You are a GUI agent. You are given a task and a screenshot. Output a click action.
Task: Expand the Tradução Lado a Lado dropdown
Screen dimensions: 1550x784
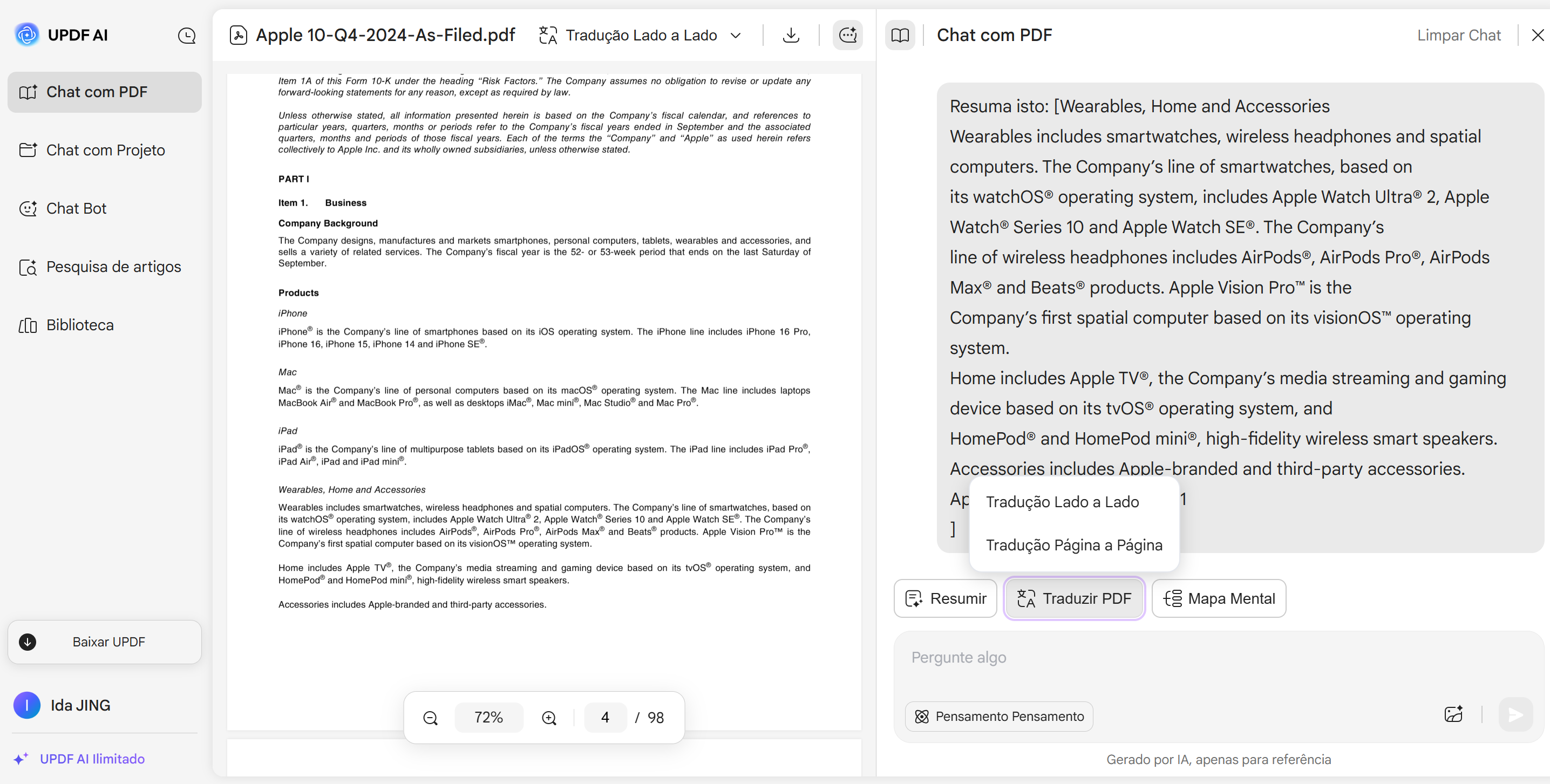pyautogui.click(x=640, y=36)
